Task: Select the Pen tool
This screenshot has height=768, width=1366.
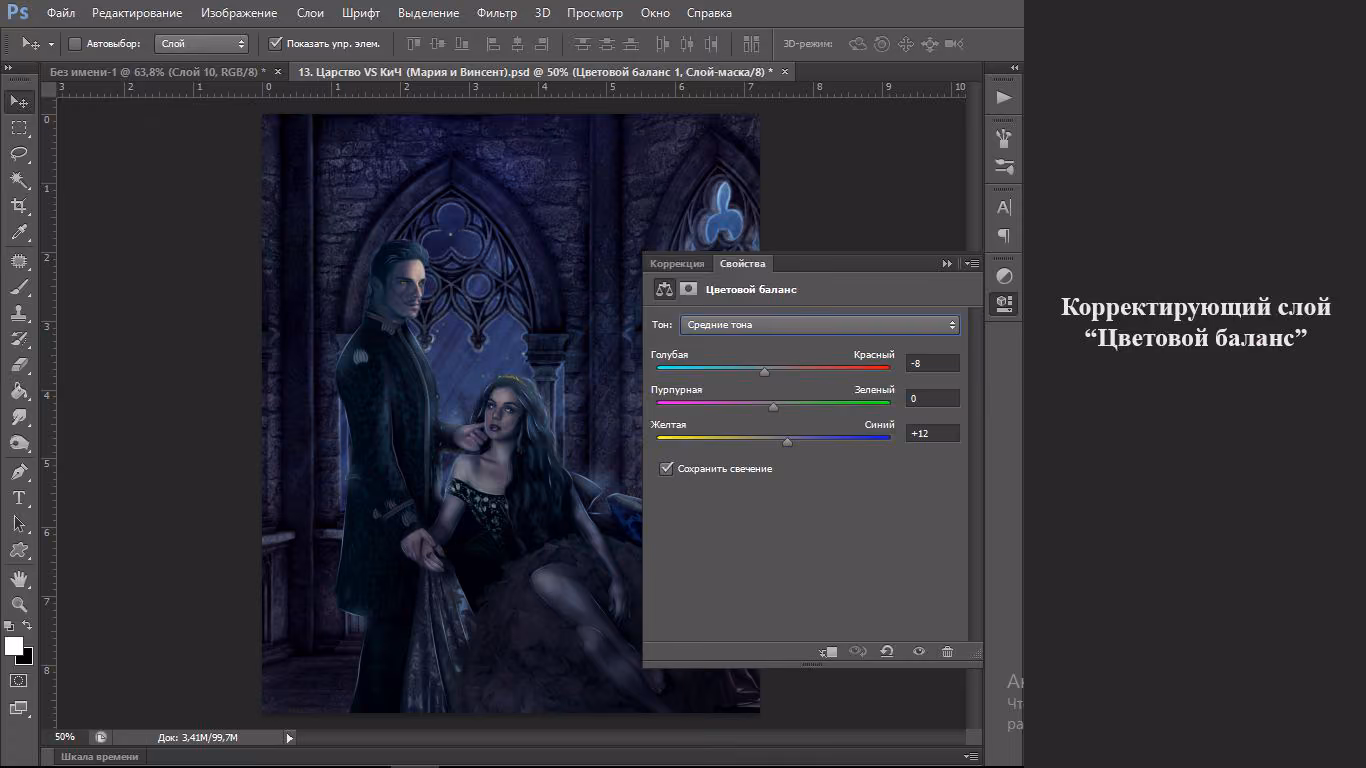Action: 19,472
